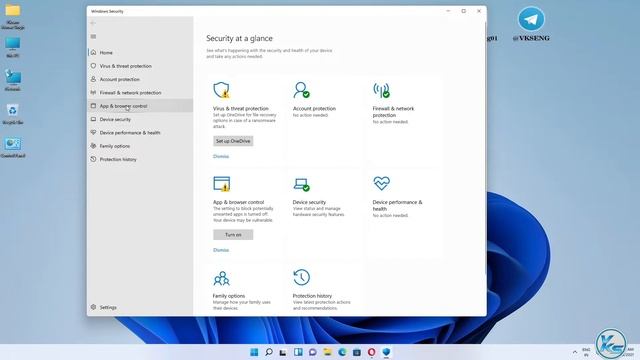Open Microsoft Store from the taskbar
Screen dimensions: 640x360
[357, 352]
